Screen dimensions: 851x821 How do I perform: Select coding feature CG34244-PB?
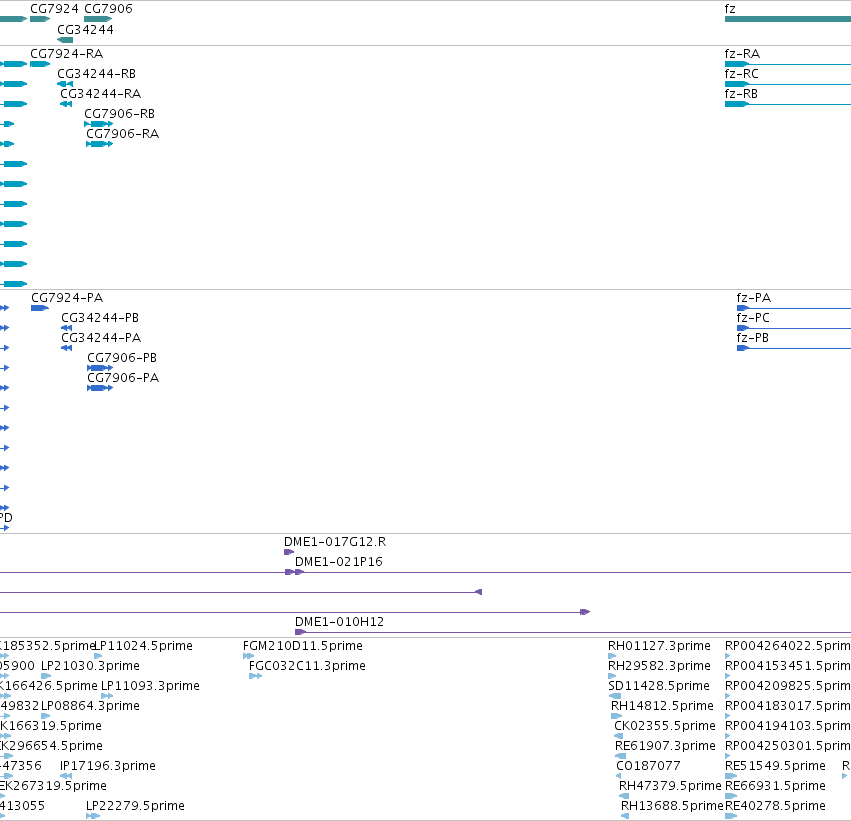pos(100,318)
